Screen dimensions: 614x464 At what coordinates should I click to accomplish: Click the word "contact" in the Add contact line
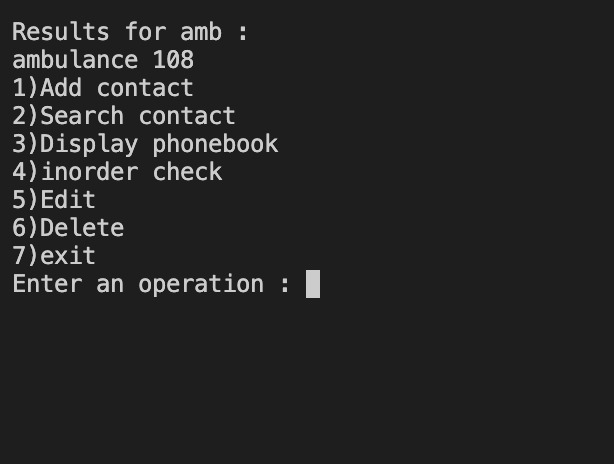point(145,88)
